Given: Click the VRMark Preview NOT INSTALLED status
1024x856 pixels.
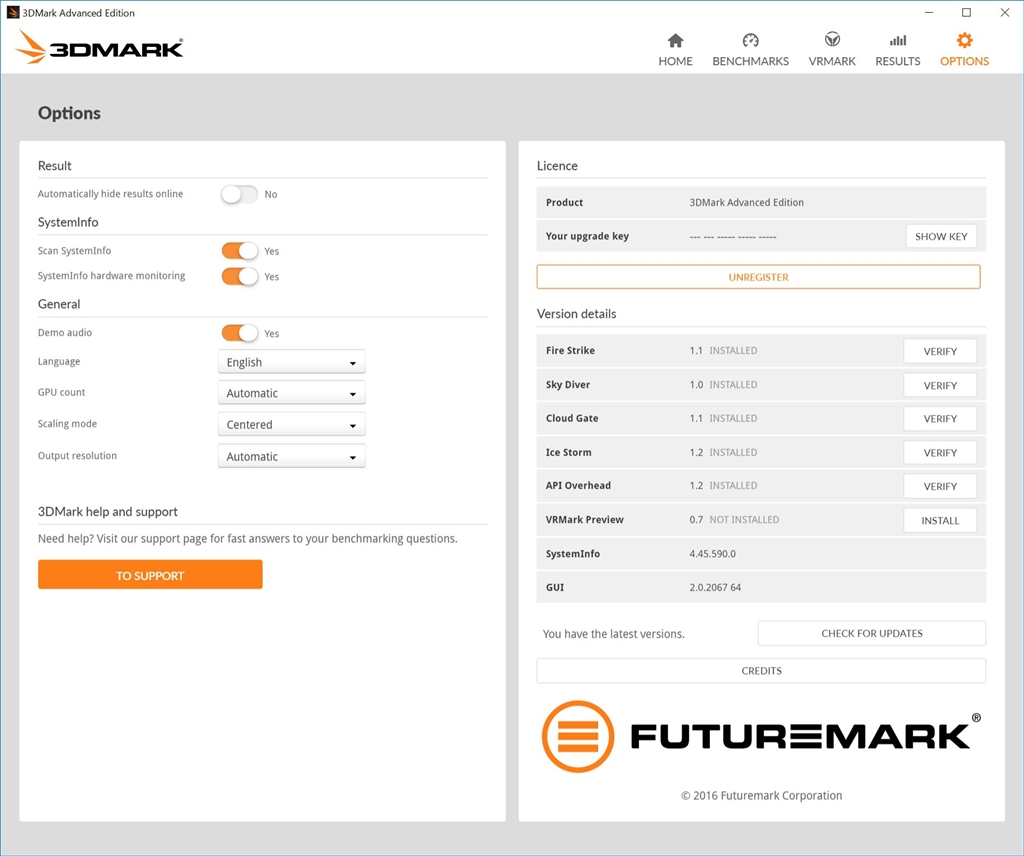Looking at the screenshot, I should coord(744,520).
